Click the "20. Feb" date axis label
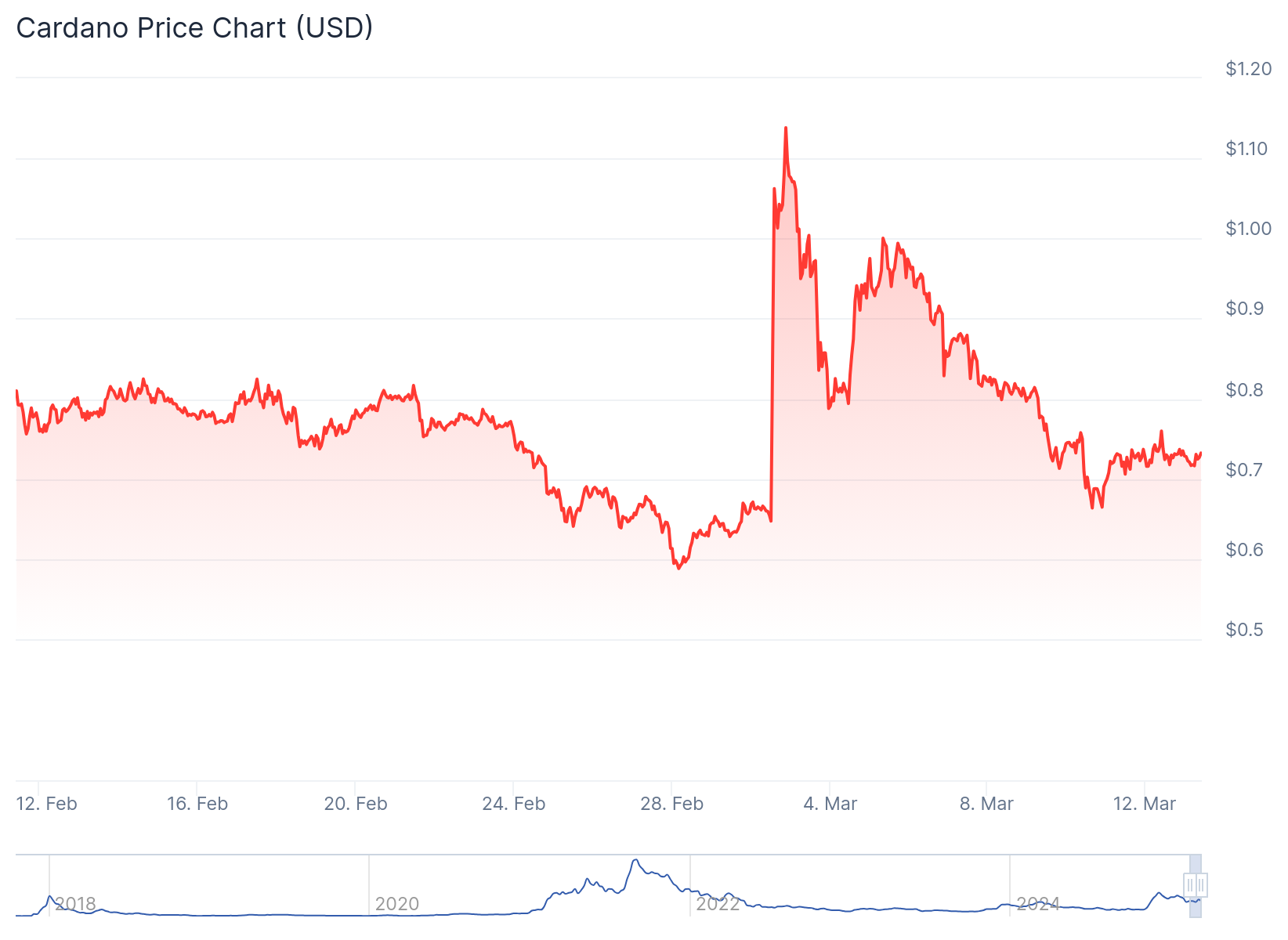This screenshot has height=940, width=1288. [356, 804]
